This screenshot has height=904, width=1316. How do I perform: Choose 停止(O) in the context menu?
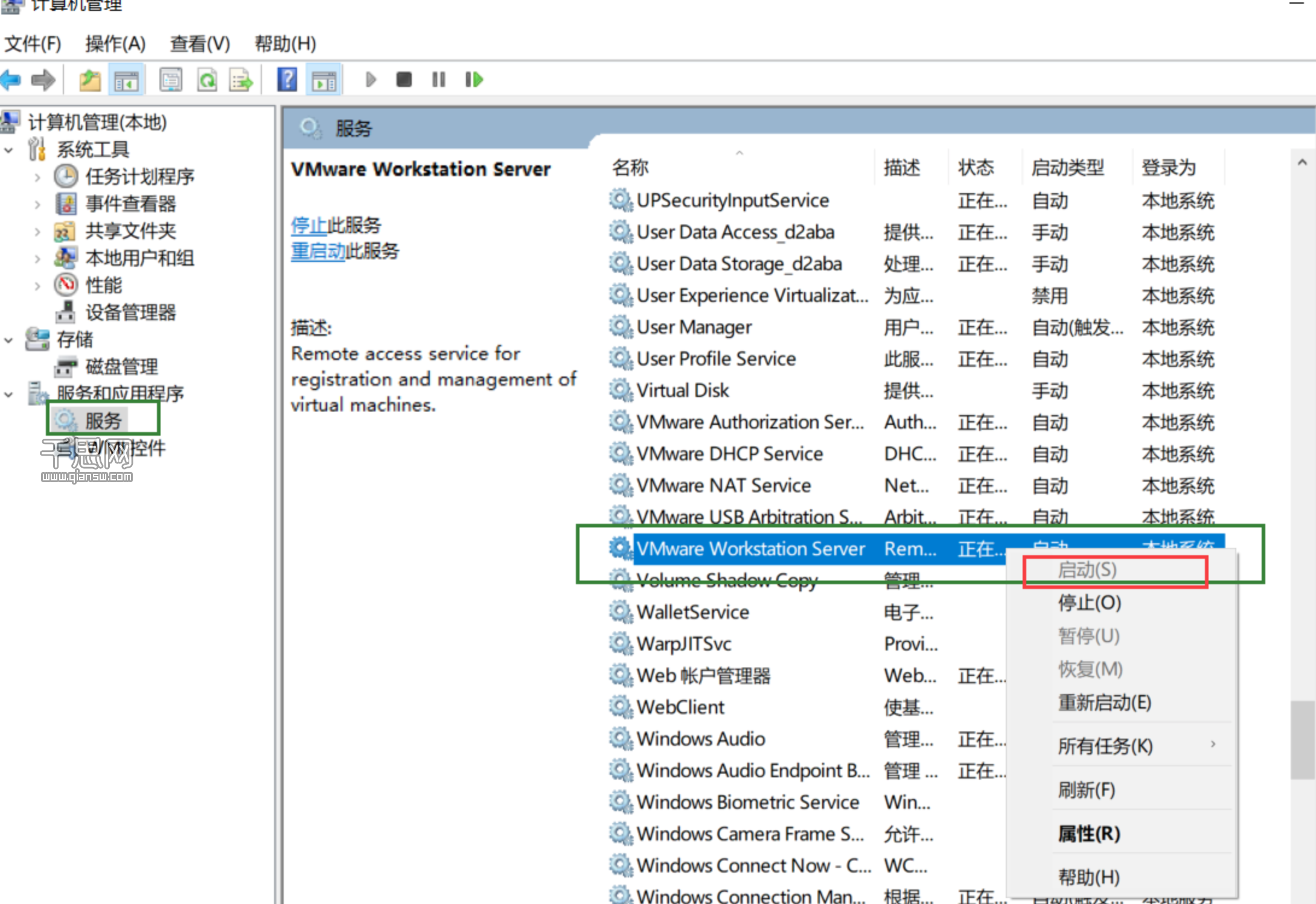click(x=1122, y=603)
